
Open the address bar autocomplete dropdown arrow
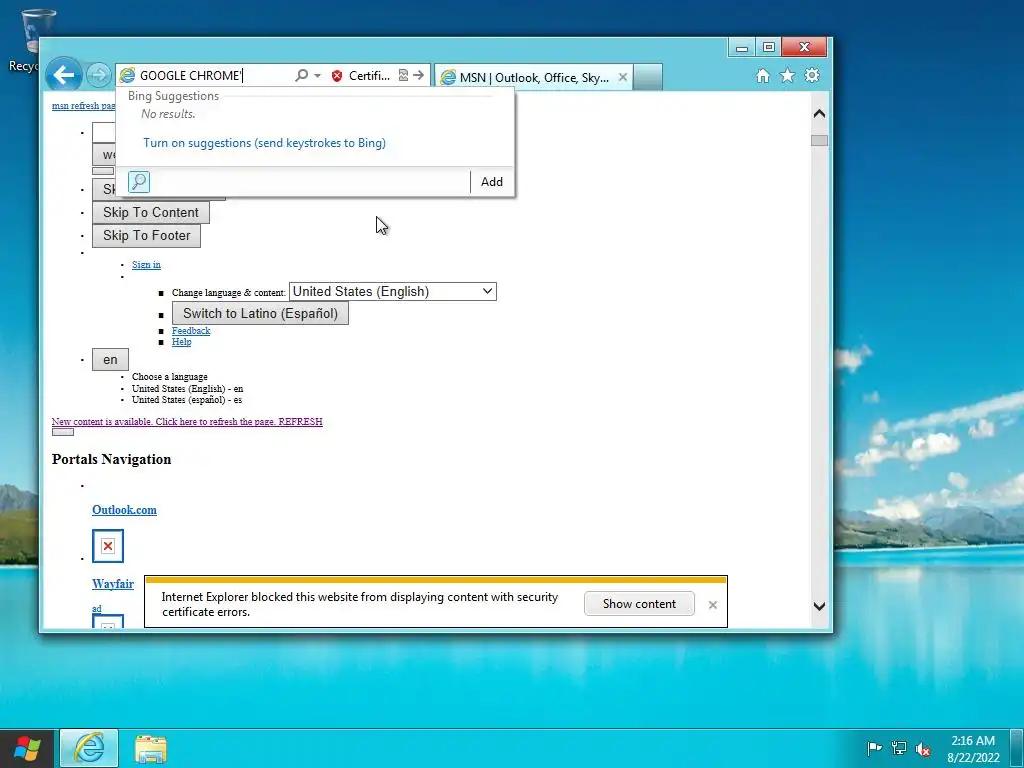point(317,76)
